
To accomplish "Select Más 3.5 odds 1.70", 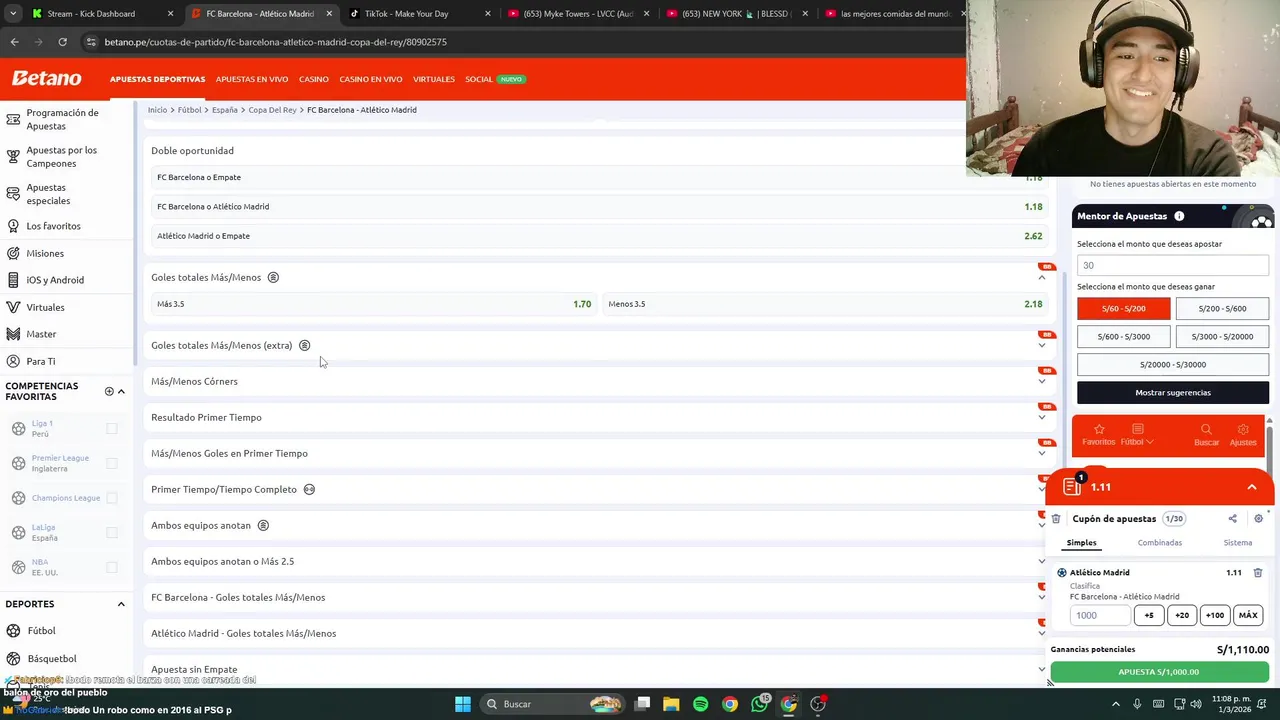I will click(374, 304).
